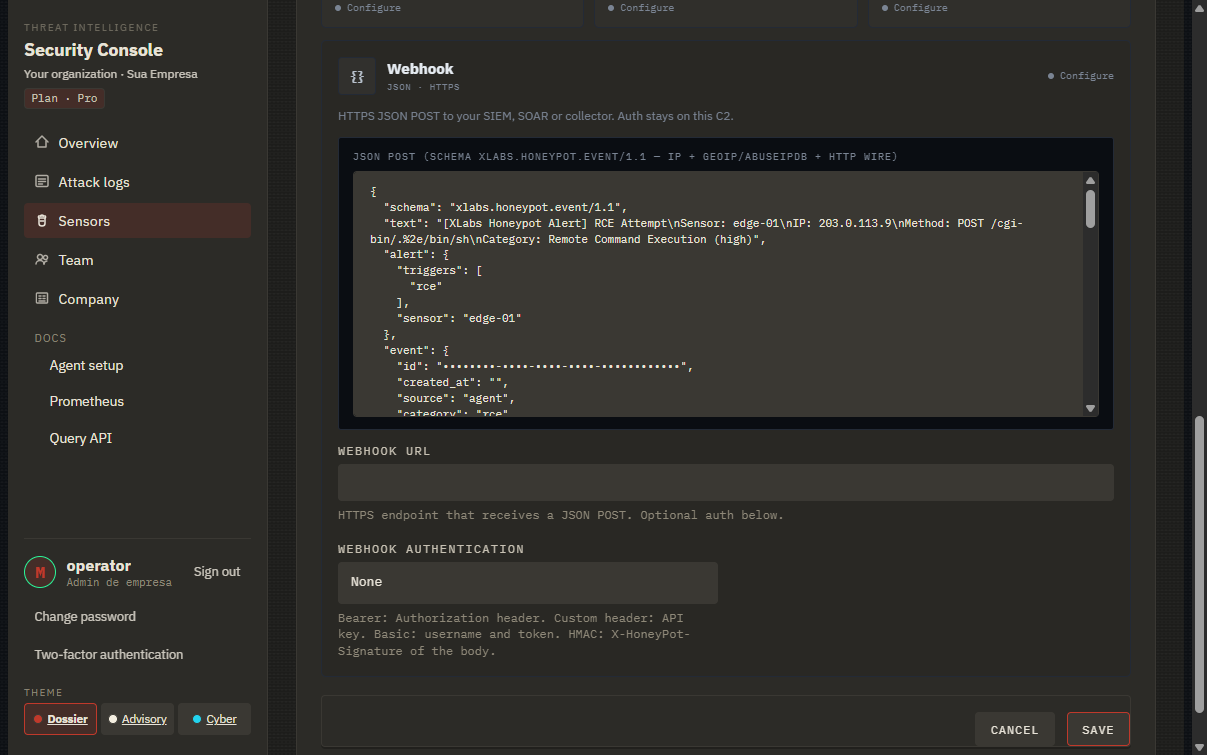Open the Query API docs

[x=81, y=438]
